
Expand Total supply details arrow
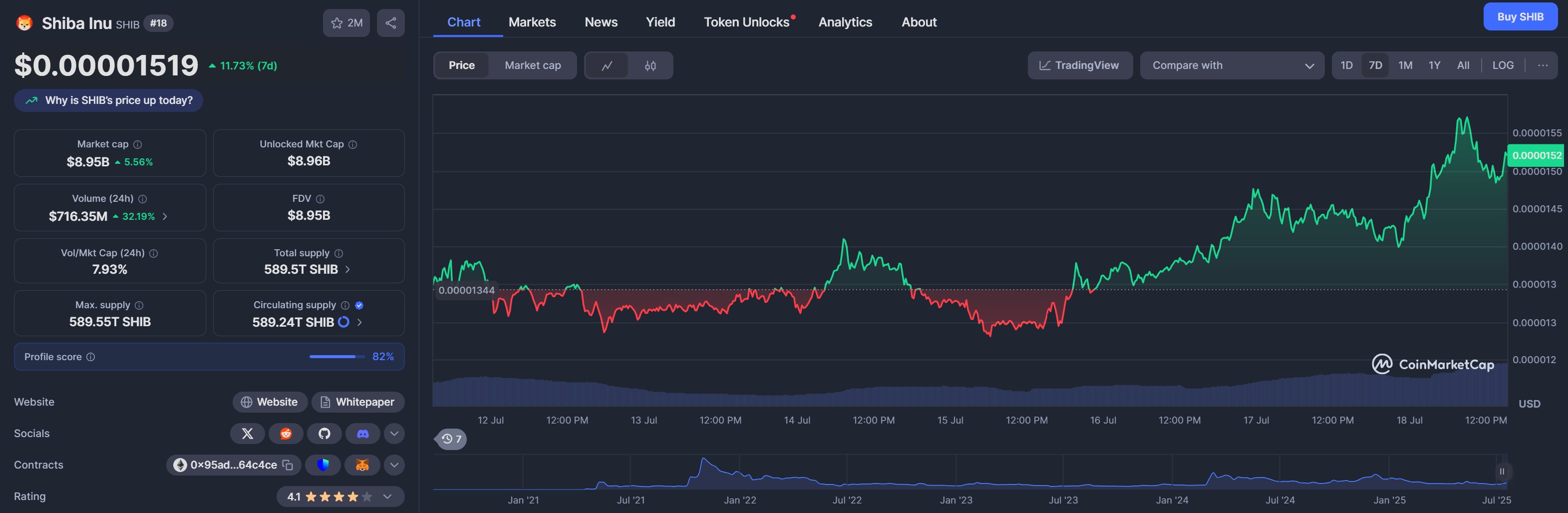[347, 269]
